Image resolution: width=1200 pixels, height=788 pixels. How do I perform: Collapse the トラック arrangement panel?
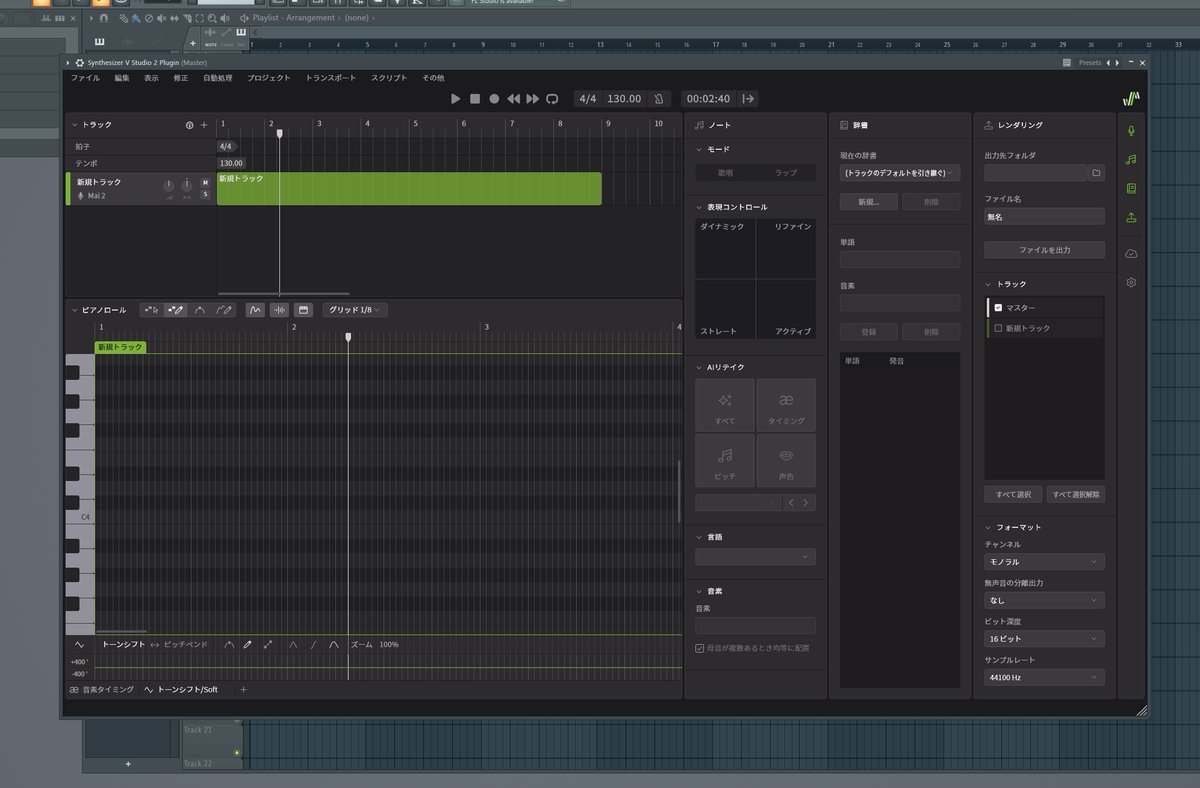point(73,125)
